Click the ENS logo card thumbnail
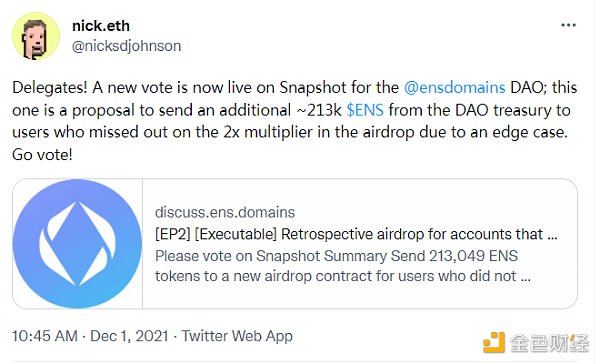The image size is (600, 364). coord(78,244)
